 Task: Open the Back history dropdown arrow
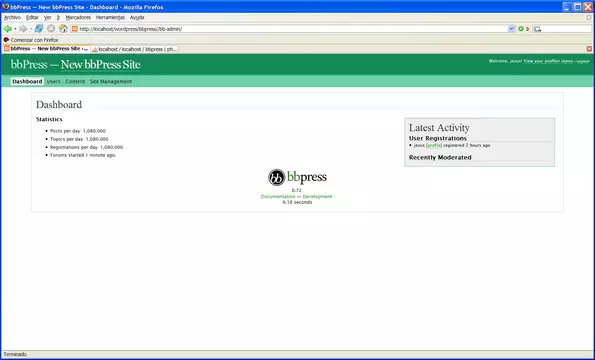[x=15, y=29]
